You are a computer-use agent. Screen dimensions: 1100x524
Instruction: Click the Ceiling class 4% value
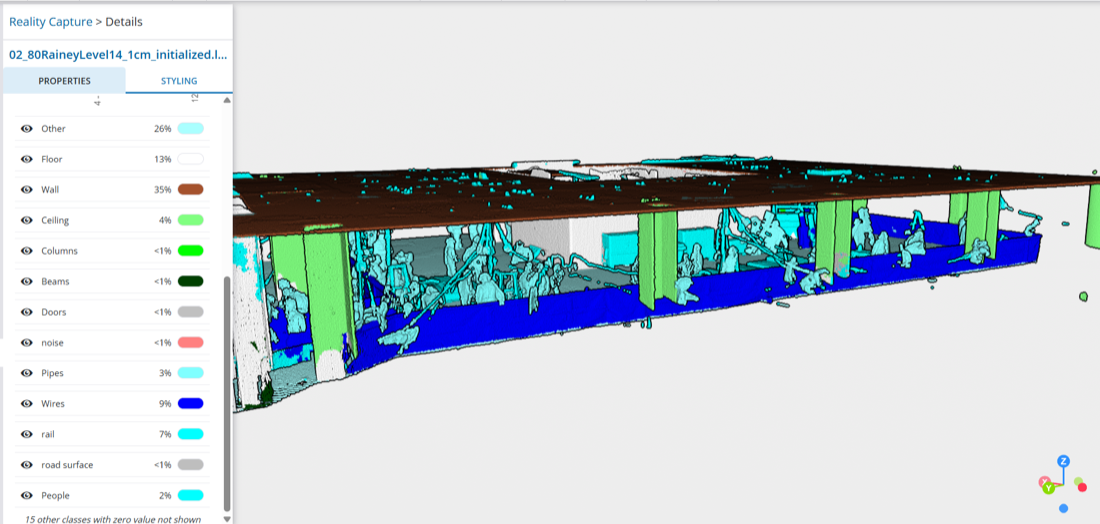click(165, 220)
